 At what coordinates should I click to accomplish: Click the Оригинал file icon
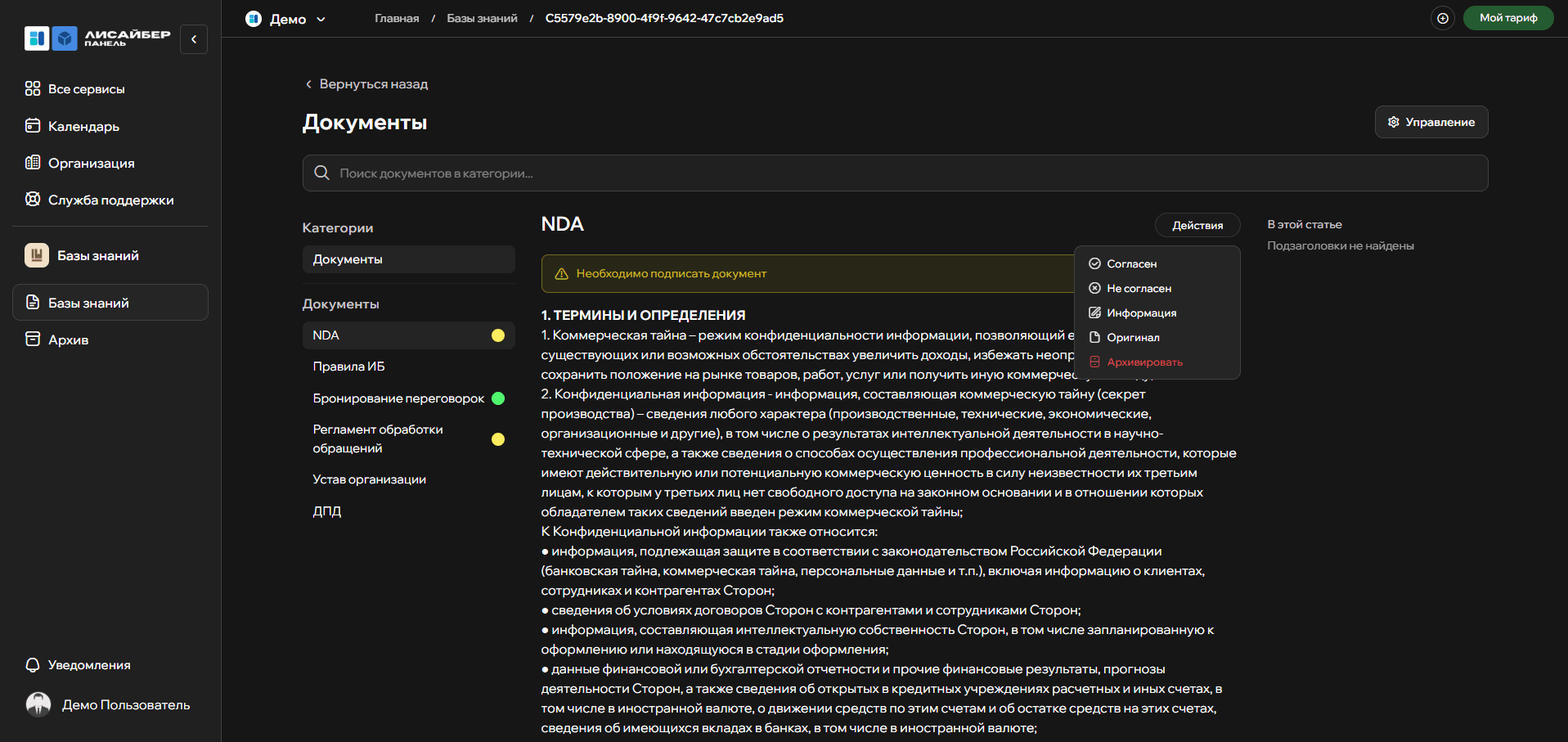(1094, 337)
